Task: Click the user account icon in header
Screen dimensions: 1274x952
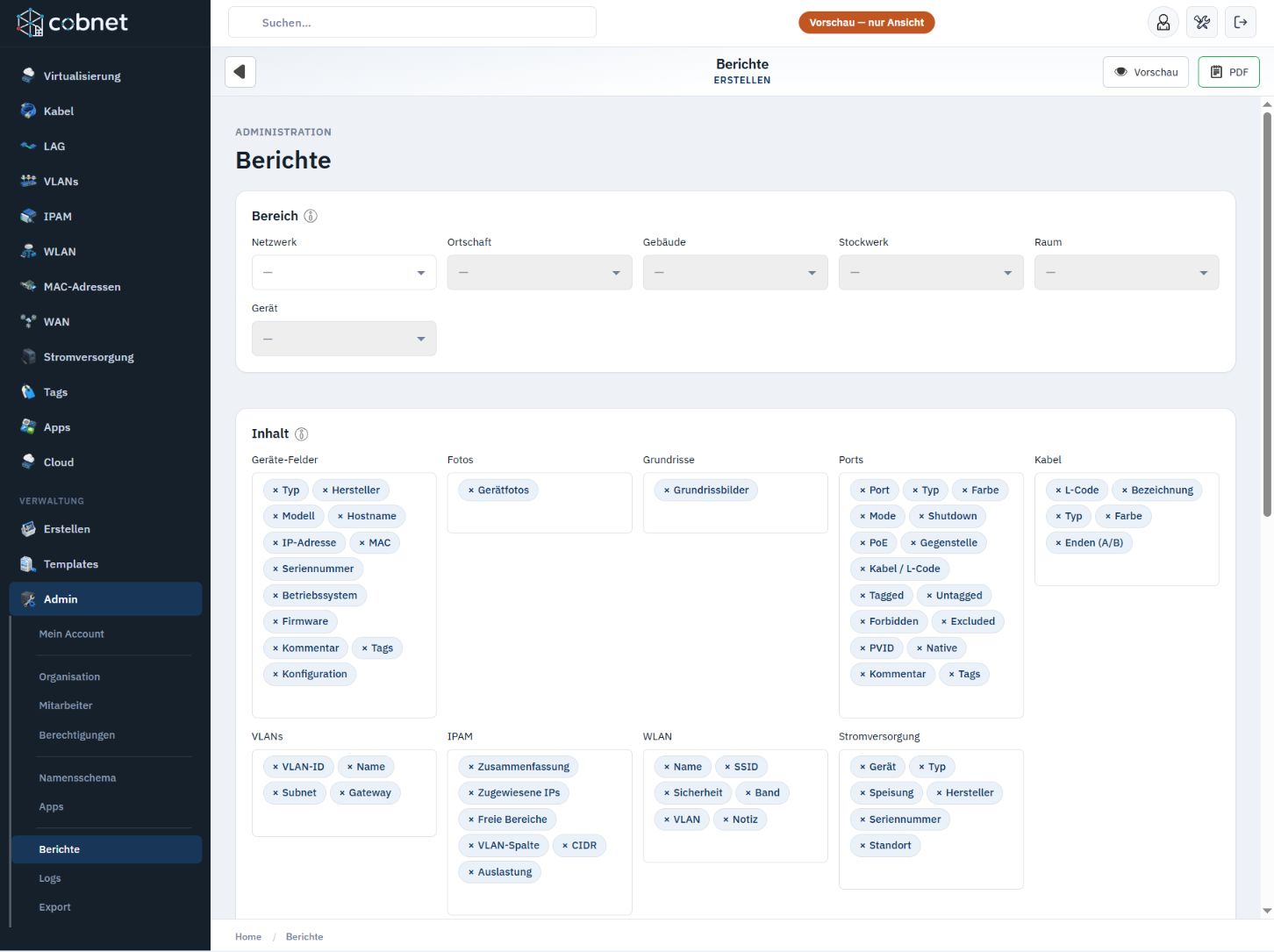Action: click(x=1163, y=22)
